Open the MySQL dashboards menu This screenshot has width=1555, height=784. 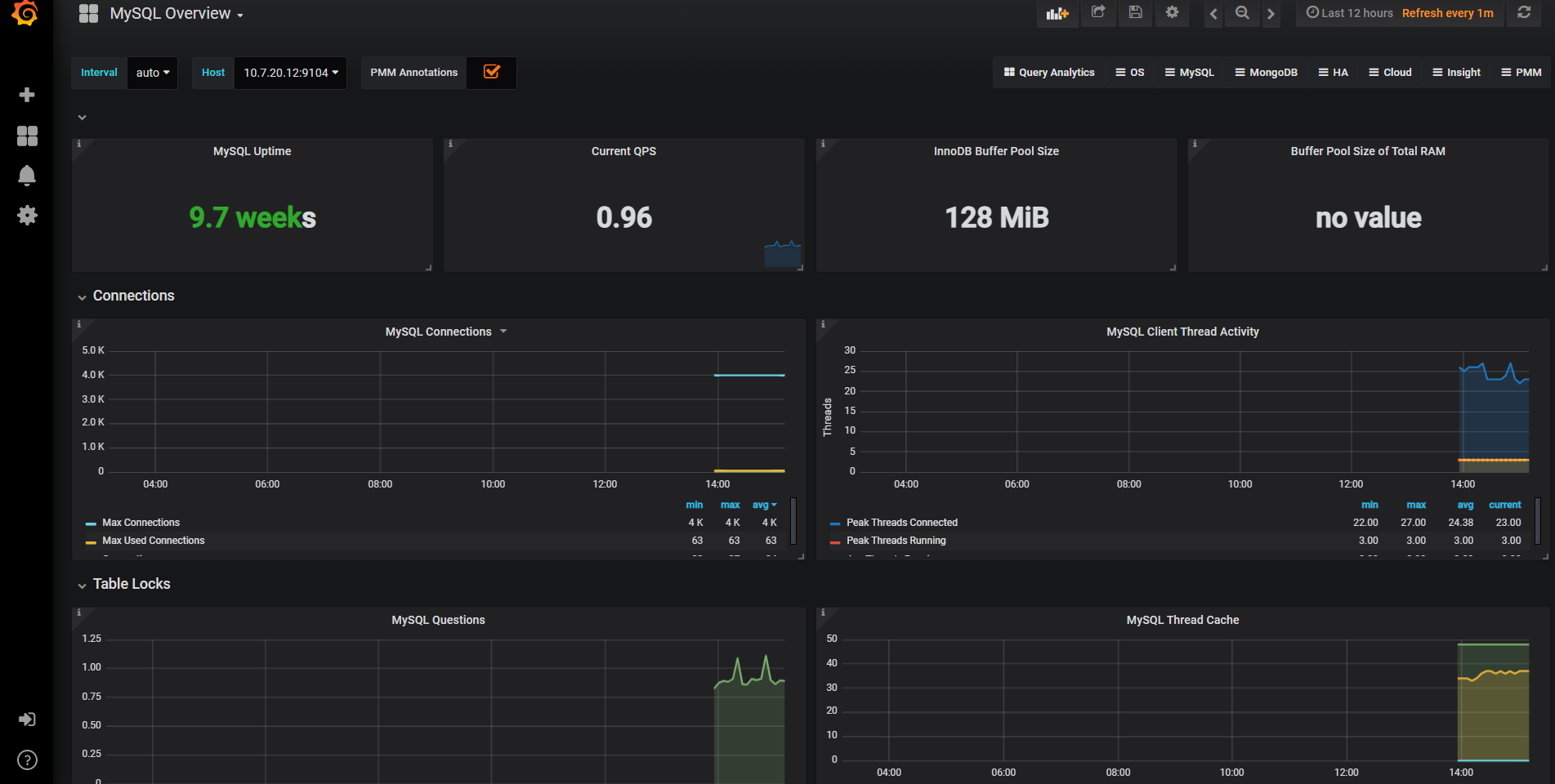[1190, 73]
